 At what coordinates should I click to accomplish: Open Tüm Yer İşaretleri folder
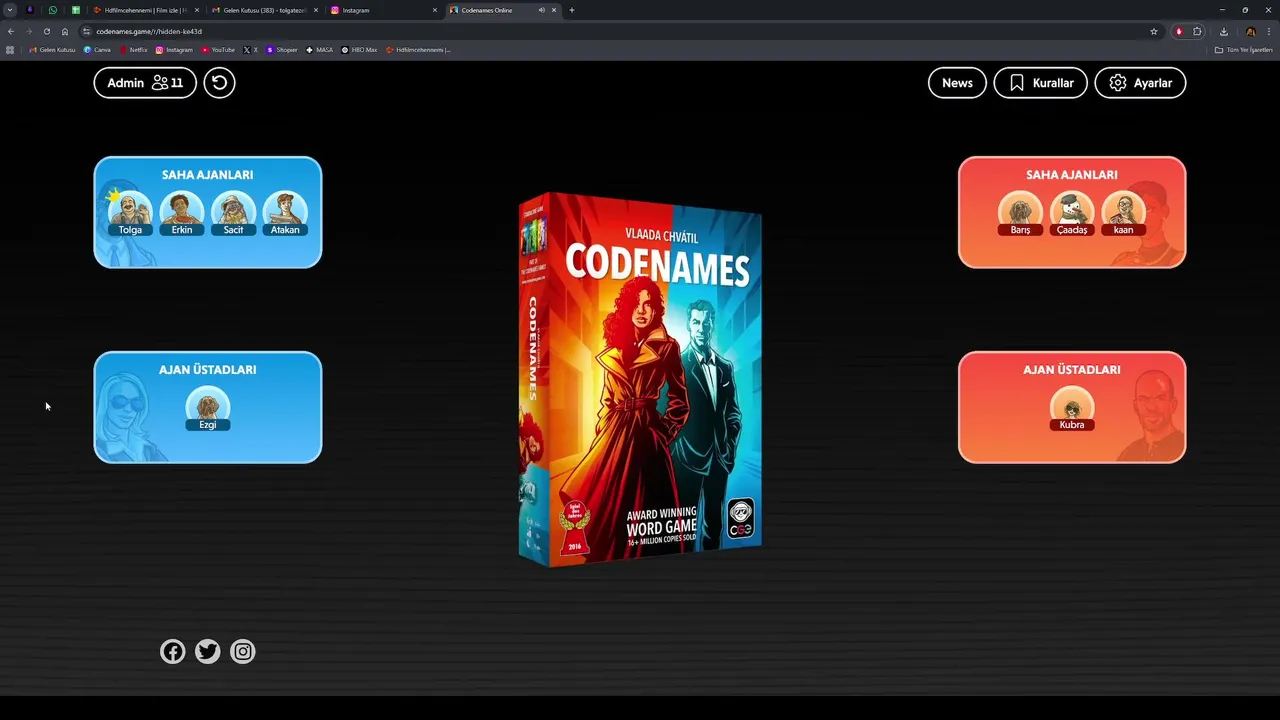tap(1244, 49)
